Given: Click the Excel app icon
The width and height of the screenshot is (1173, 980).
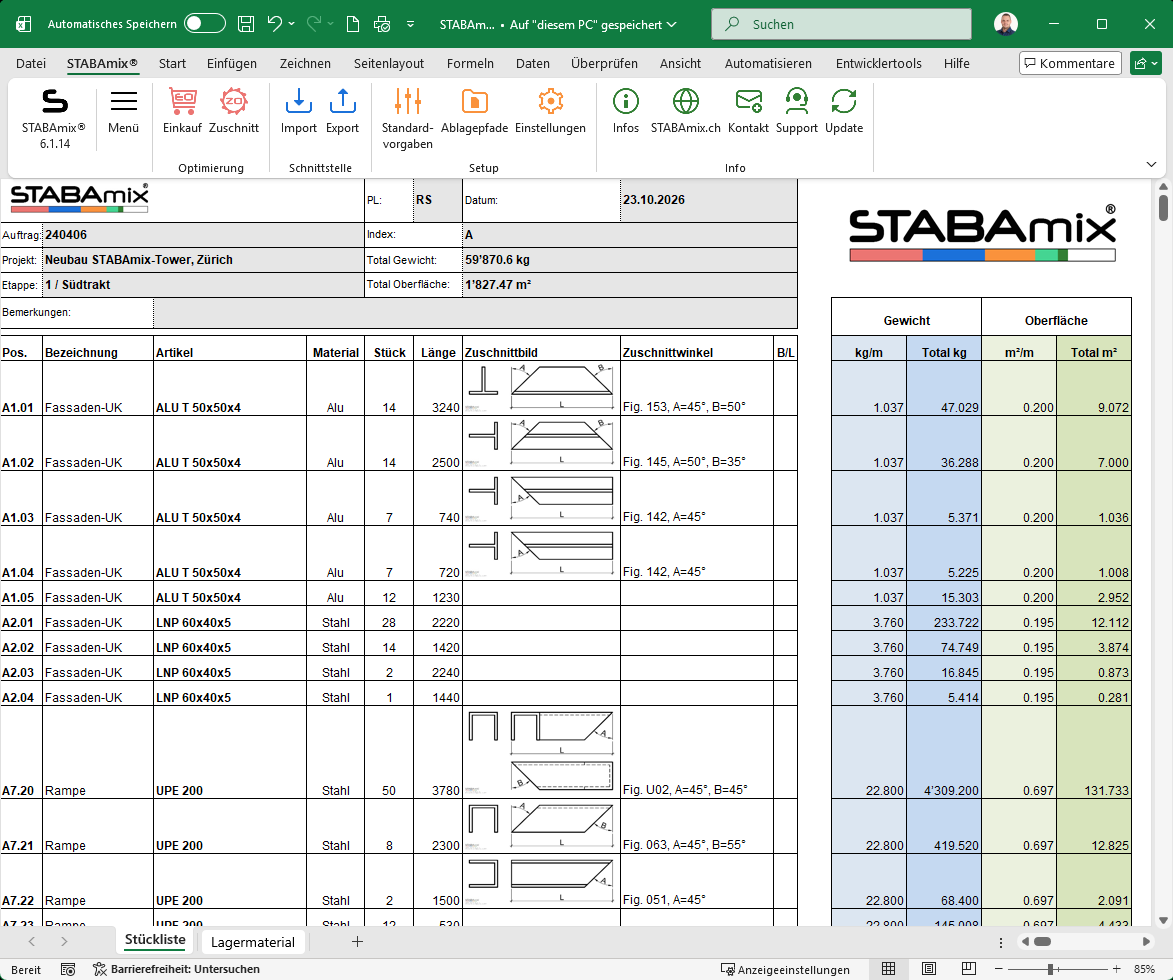Looking at the screenshot, I should (23, 24).
